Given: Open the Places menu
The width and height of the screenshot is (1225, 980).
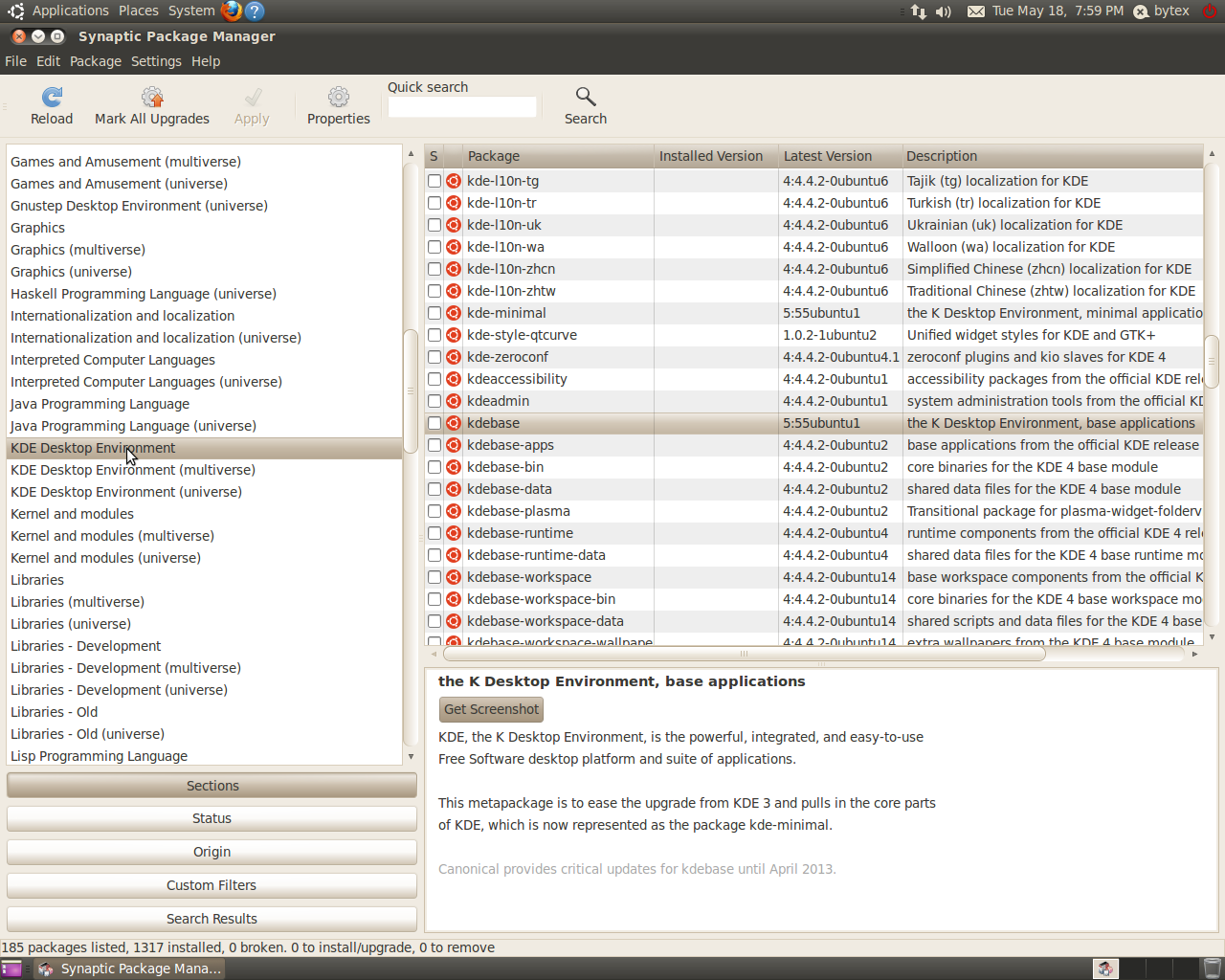Looking at the screenshot, I should (x=139, y=11).
